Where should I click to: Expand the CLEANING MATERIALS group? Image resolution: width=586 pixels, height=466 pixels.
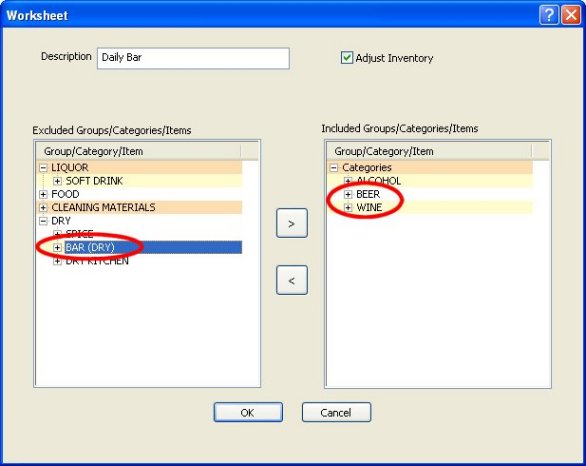pyautogui.click(x=43, y=207)
